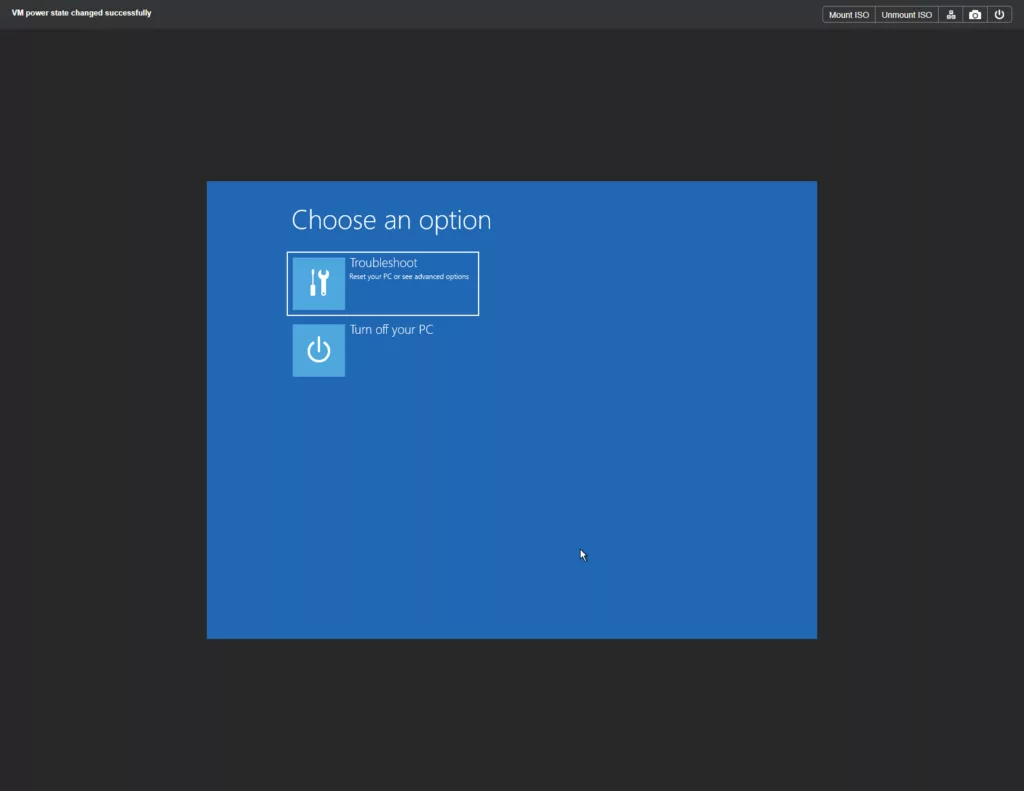
Task: Click the Turn off your PC power icon tile
Action: coord(318,350)
